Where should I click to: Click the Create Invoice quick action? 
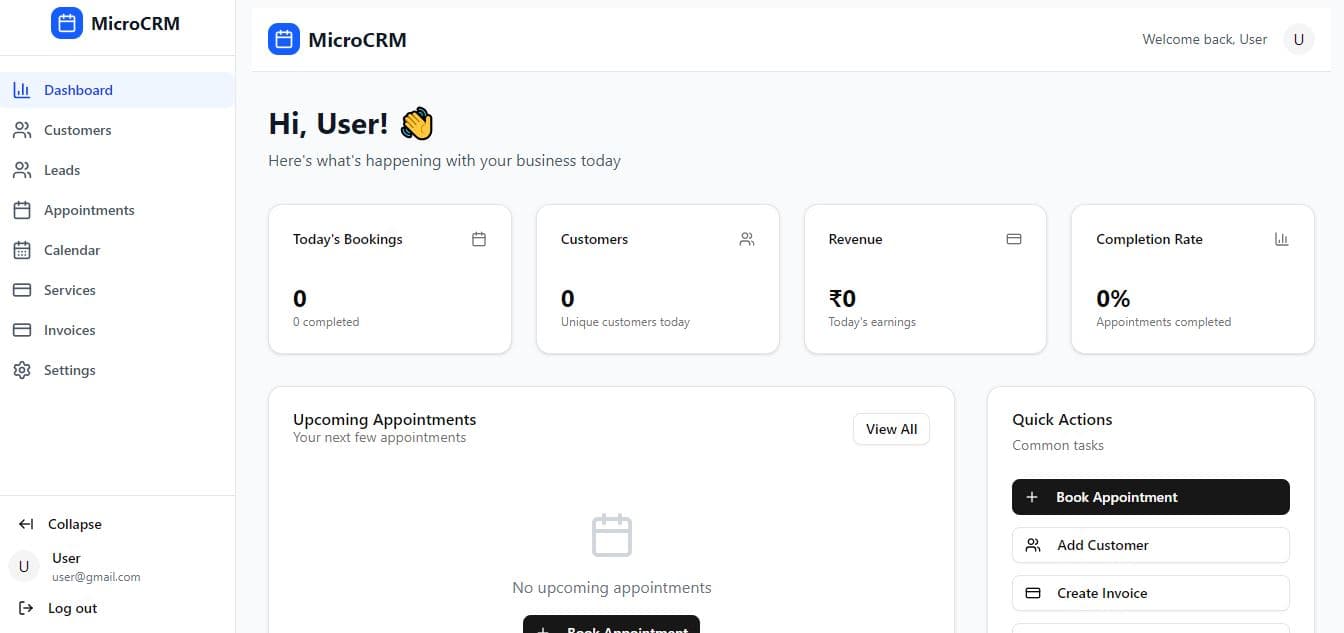pyautogui.click(x=1150, y=593)
